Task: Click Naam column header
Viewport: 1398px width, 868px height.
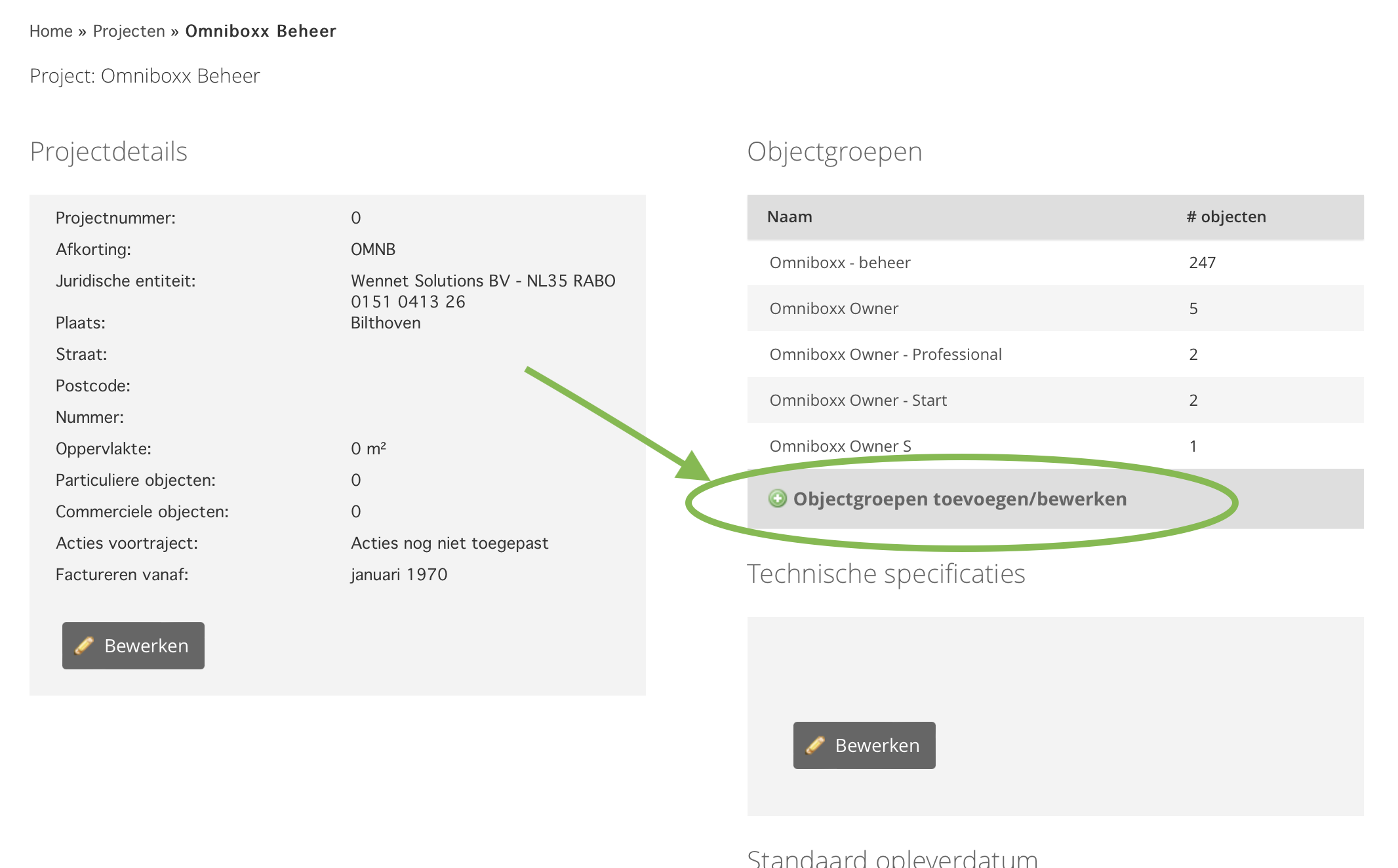Action: point(789,217)
